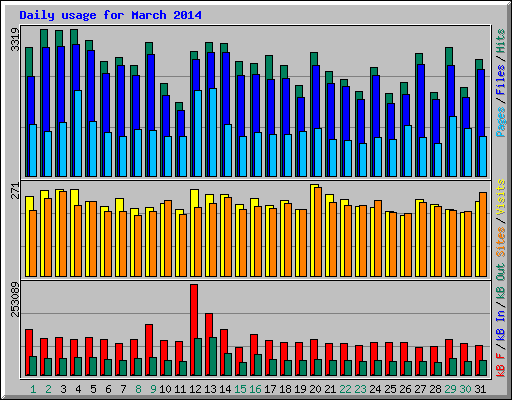Select day label 5 on x-axis
The height and width of the screenshot is (400, 512).
point(93,389)
